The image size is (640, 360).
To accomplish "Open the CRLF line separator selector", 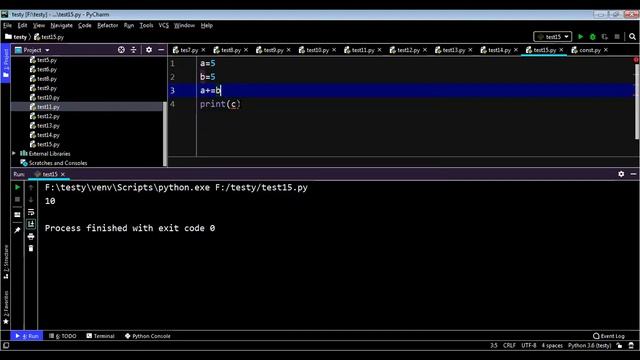I will [x=509, y=345].
